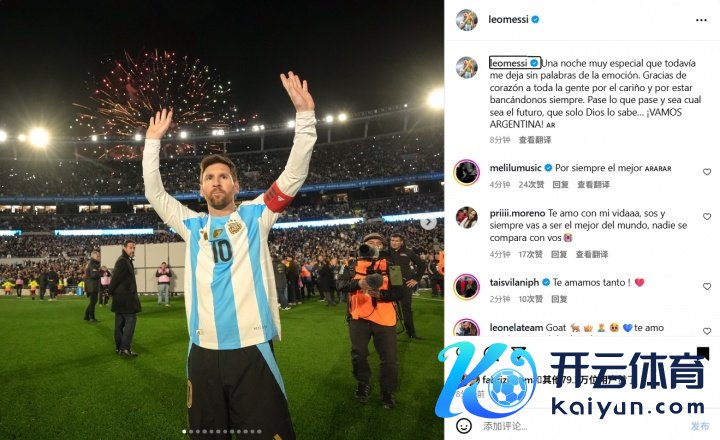This screenshot has height=440, width=720.
Task: Open melilumusic profile avatar
Action: (x=467, y=172)
